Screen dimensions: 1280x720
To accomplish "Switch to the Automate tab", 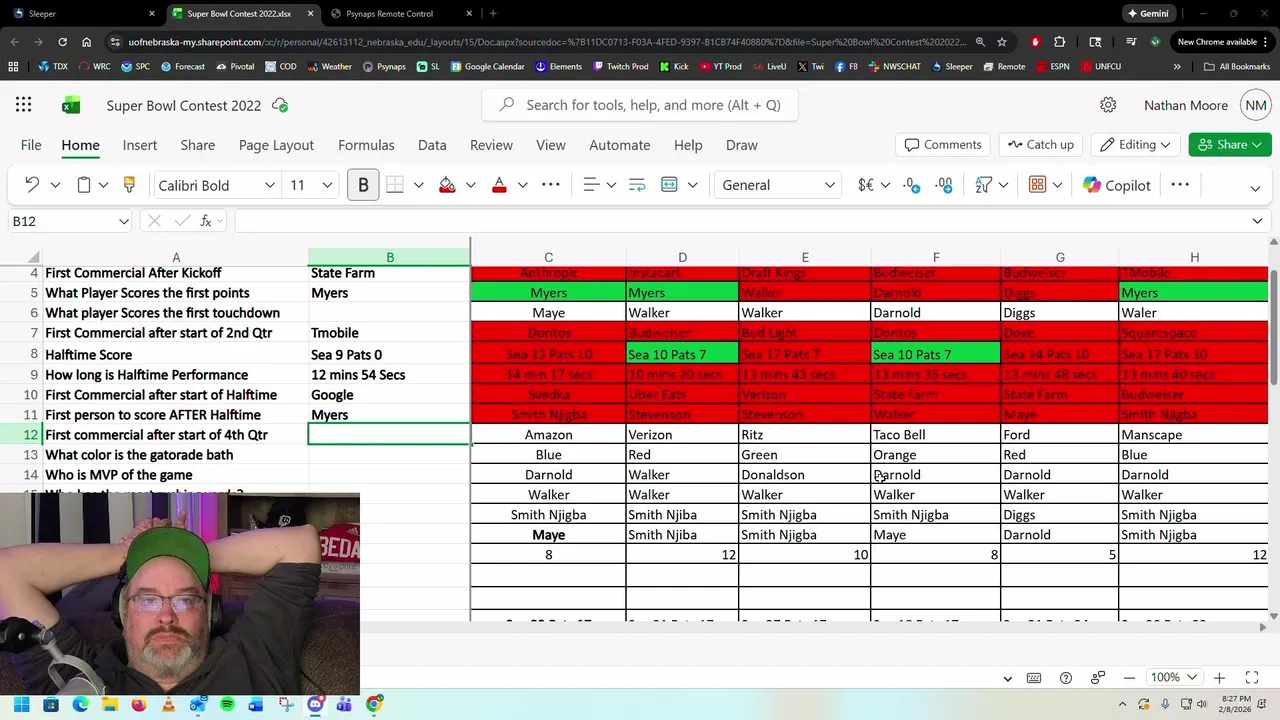I will click(x=620, y=145).
